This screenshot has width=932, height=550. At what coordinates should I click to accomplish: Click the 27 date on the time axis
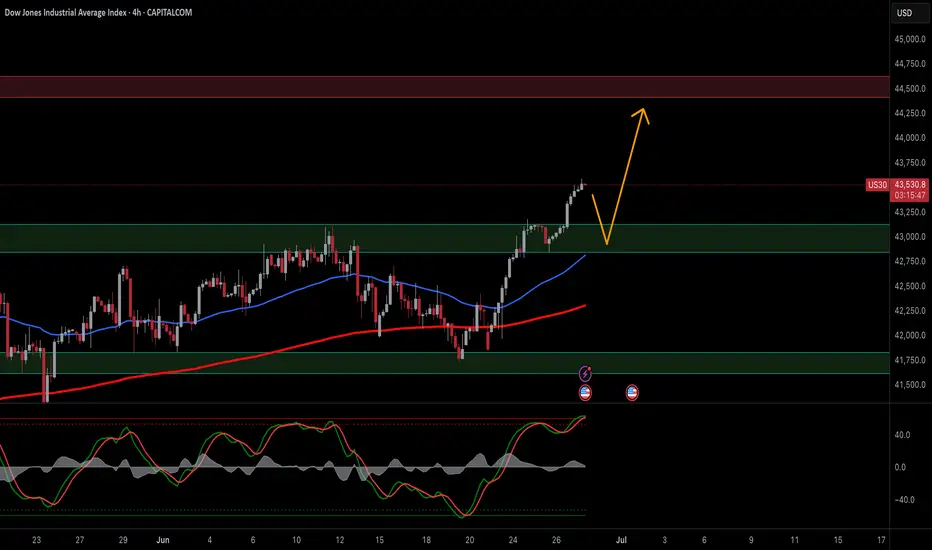tap(80, 540)
